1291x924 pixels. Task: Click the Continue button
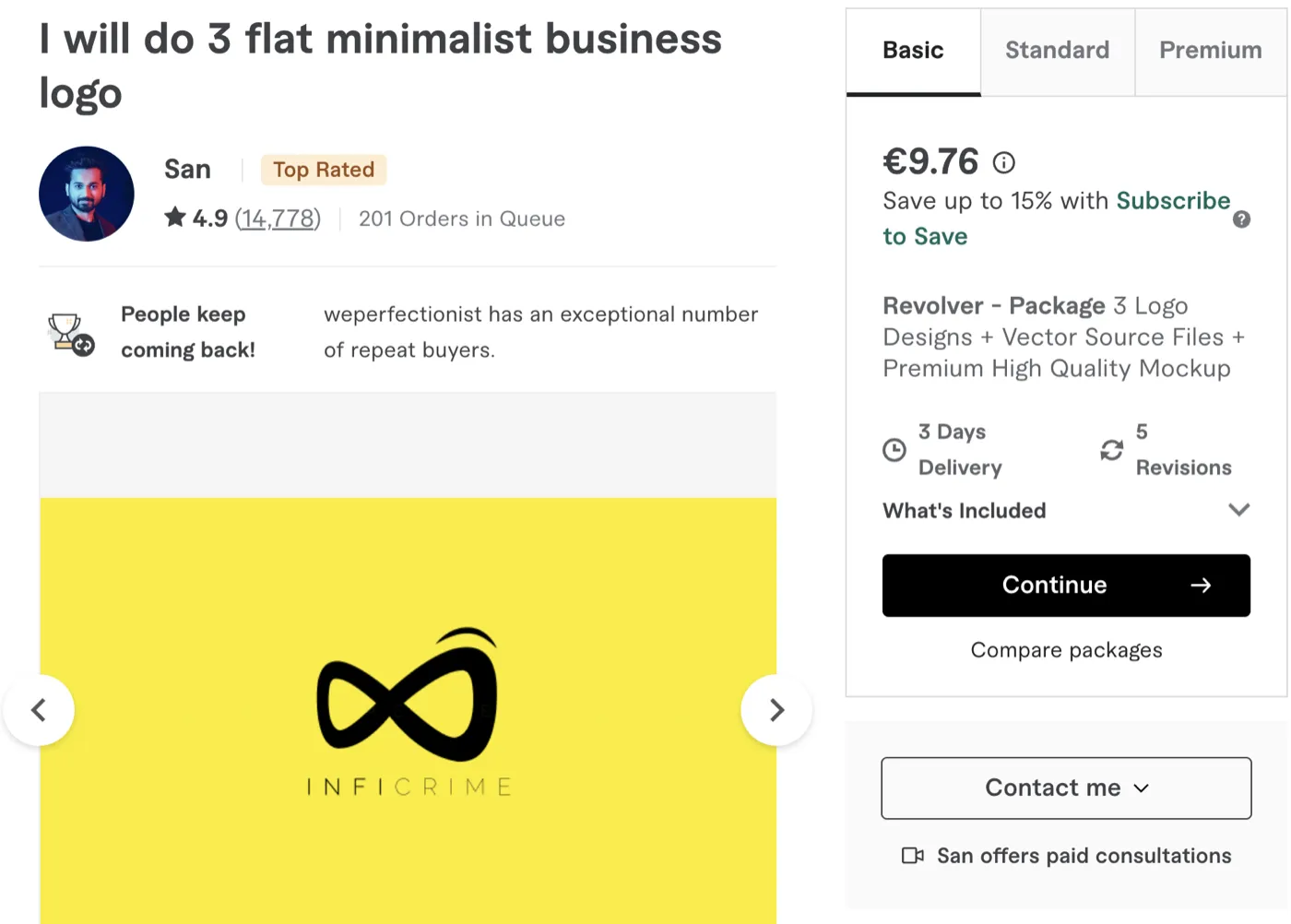pyautogui.click(x=1054, y=585)
